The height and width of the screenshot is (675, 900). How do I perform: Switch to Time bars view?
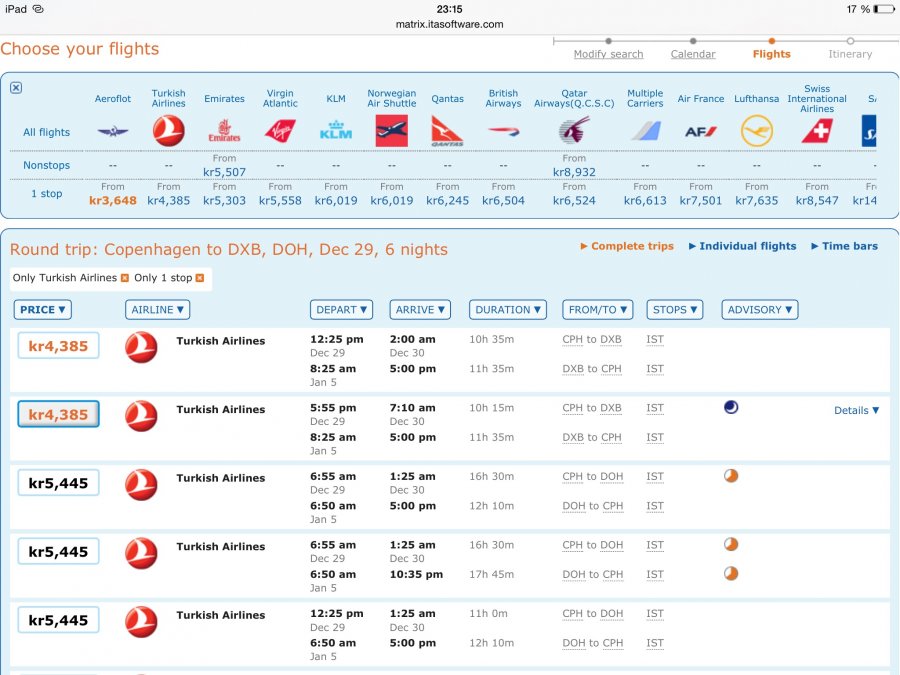tap(845, 246)
